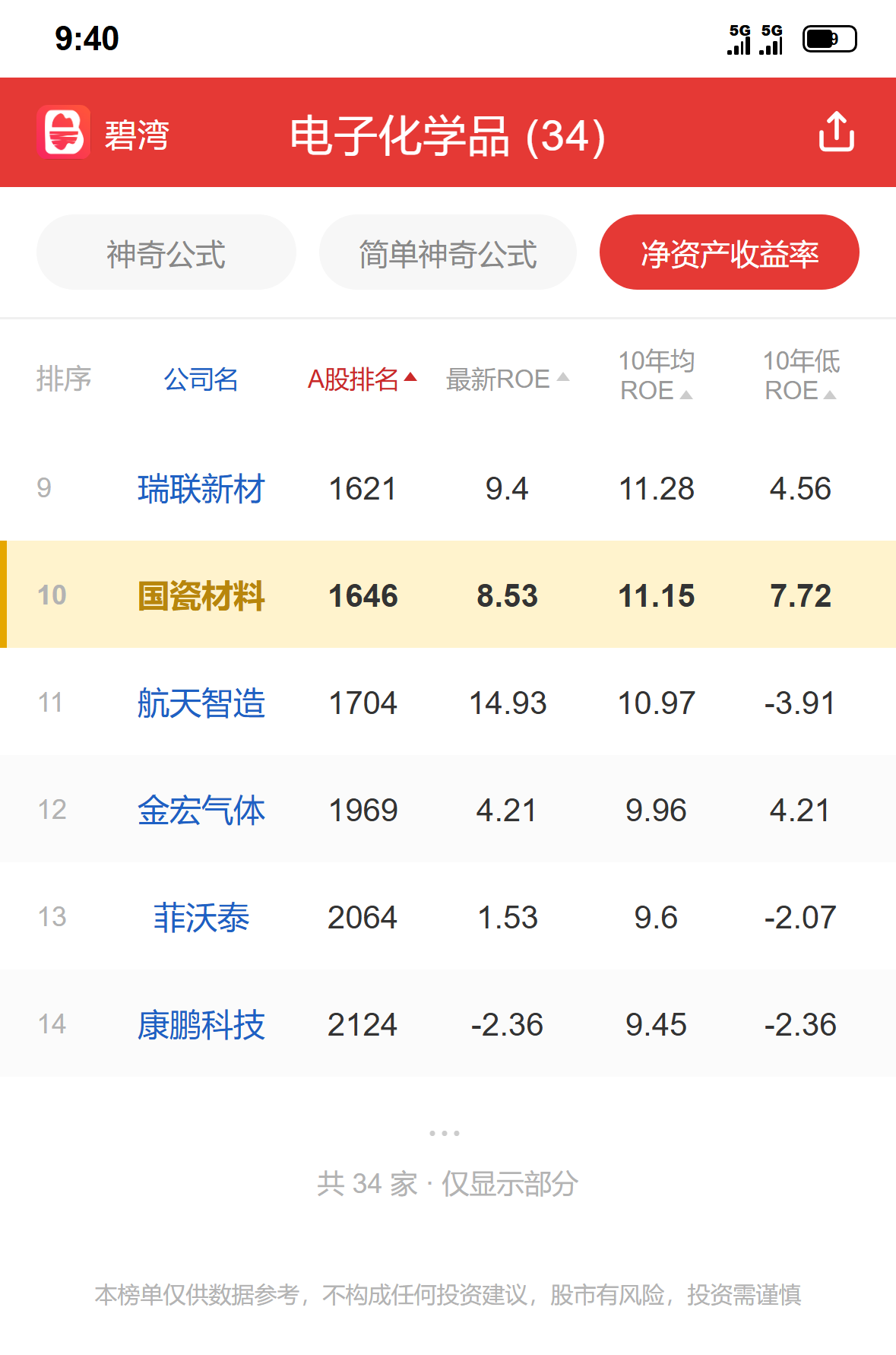Tap 10-year average ROE 9.6
Image resolution: width=896 pixels, height=1355 pixels.
657,918
